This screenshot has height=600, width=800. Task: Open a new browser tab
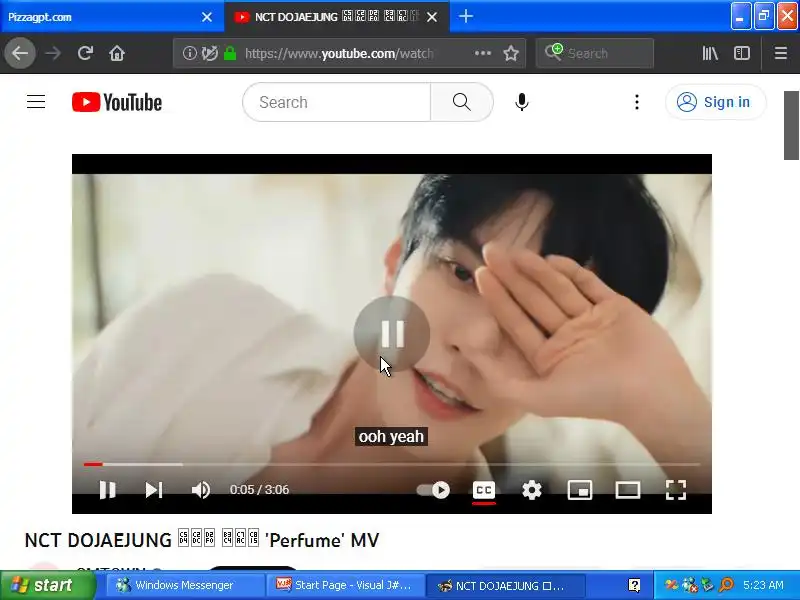[465, 17]
